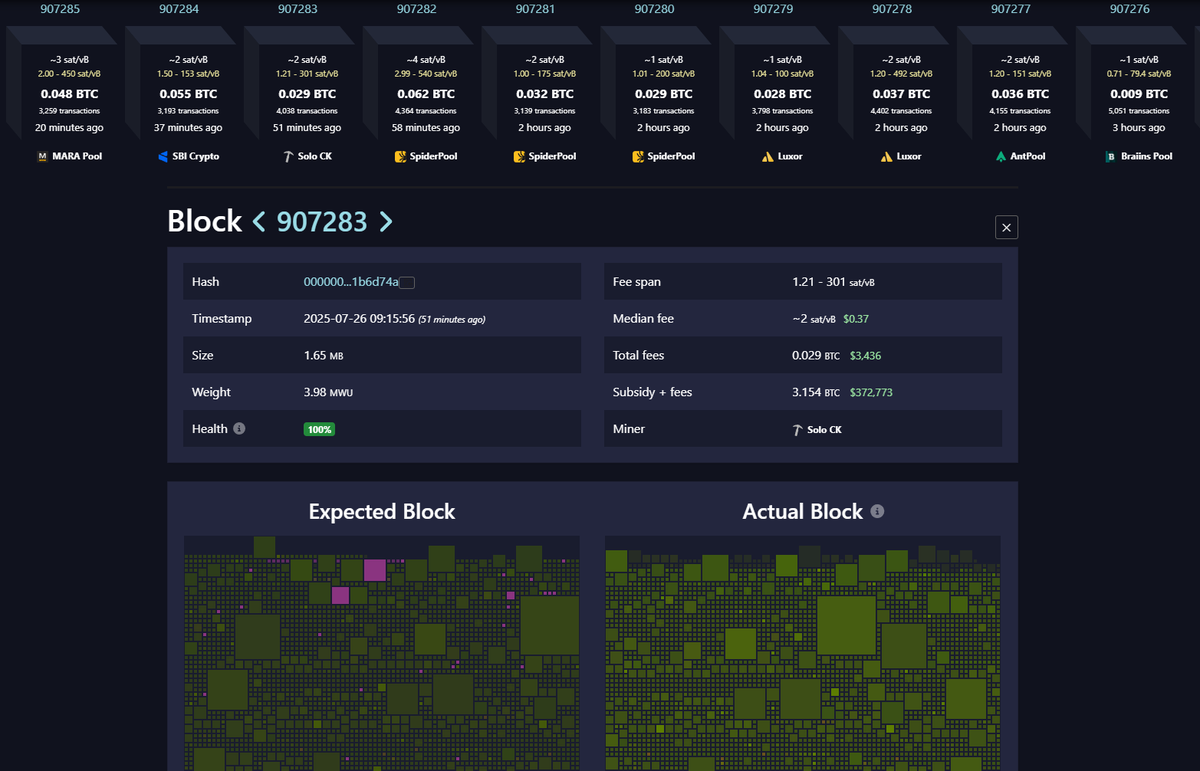This screenshot has width=1200, height=771.
Task: Go to previous block using left chevron
Action: pos(259,222)
